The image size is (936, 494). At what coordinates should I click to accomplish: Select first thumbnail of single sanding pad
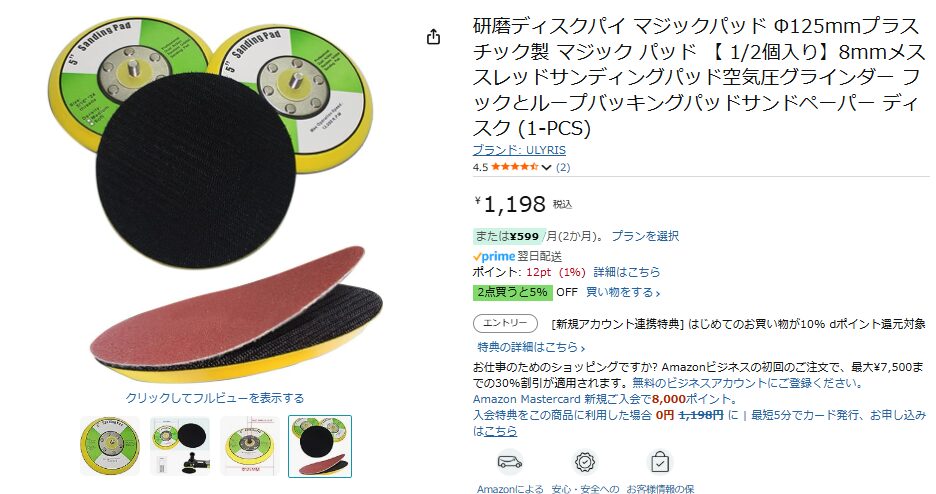point(110,447)
